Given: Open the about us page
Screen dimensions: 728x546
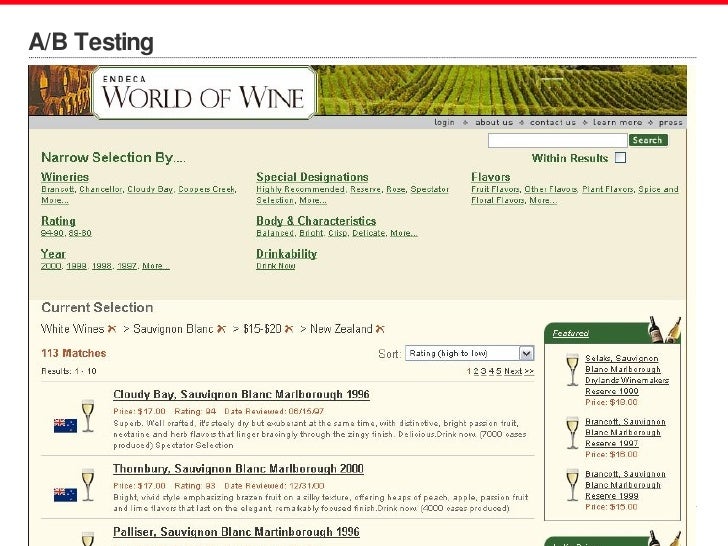Looking at the screenshot, I should click(494, 122).
